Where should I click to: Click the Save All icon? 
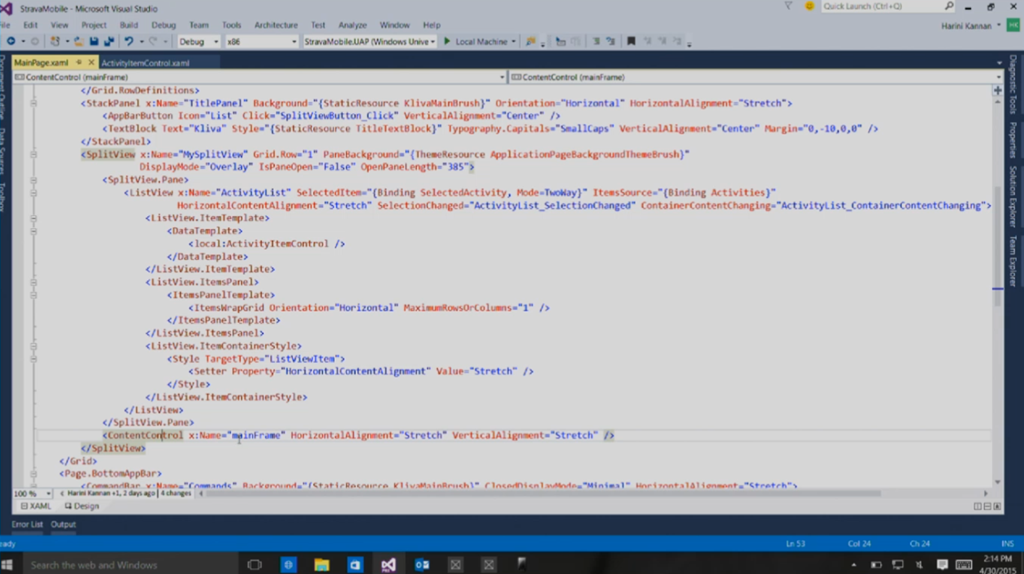109,41
